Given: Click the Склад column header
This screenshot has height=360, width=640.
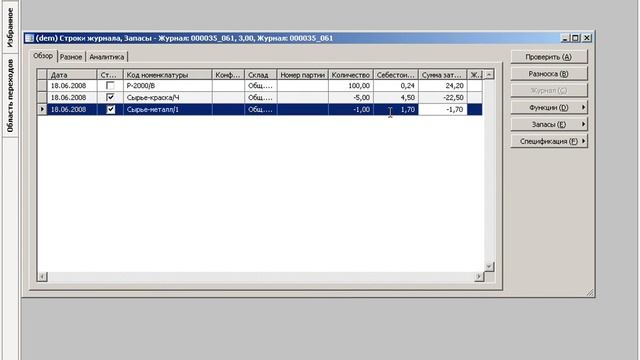Looking at the screenshot, I should [260, 75].
